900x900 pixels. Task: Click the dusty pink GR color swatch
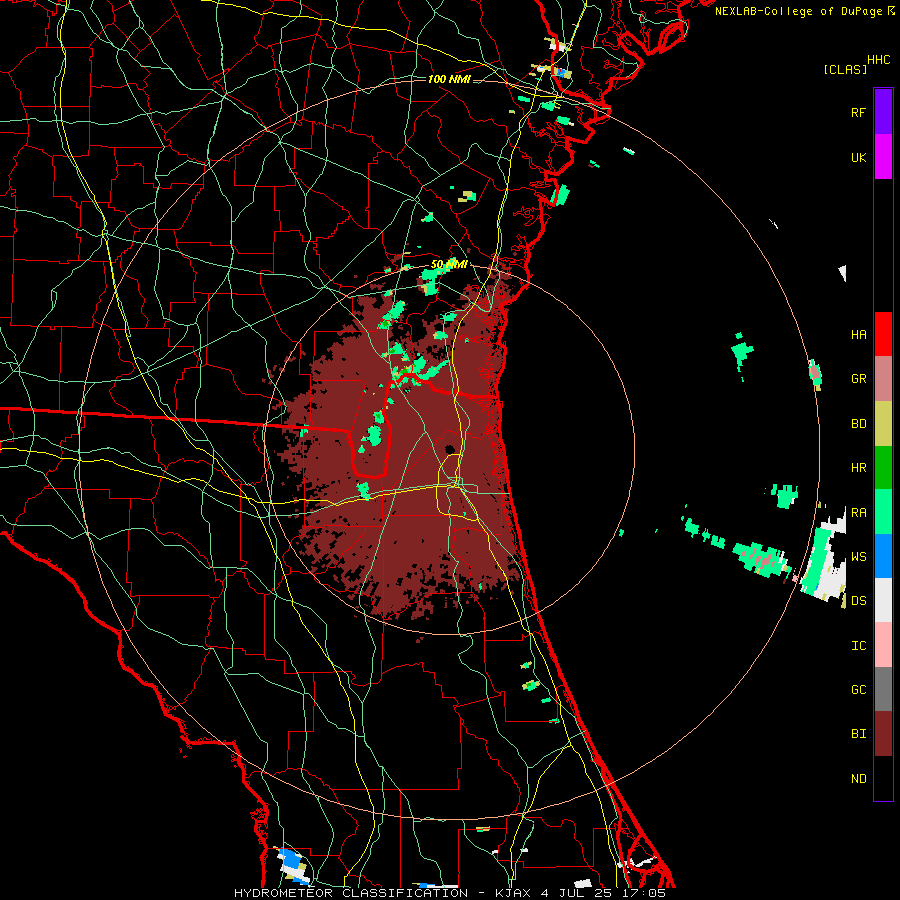tap(883, 379)
